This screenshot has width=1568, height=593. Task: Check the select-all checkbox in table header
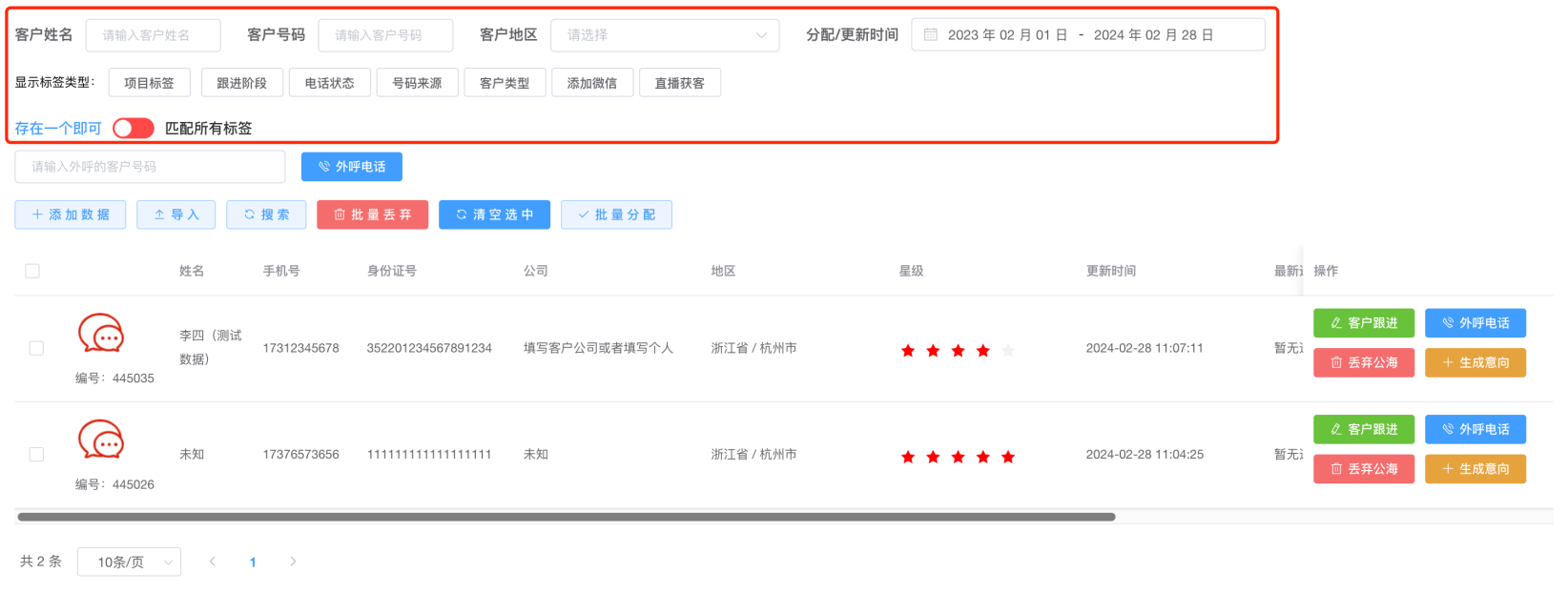[32, 271]
